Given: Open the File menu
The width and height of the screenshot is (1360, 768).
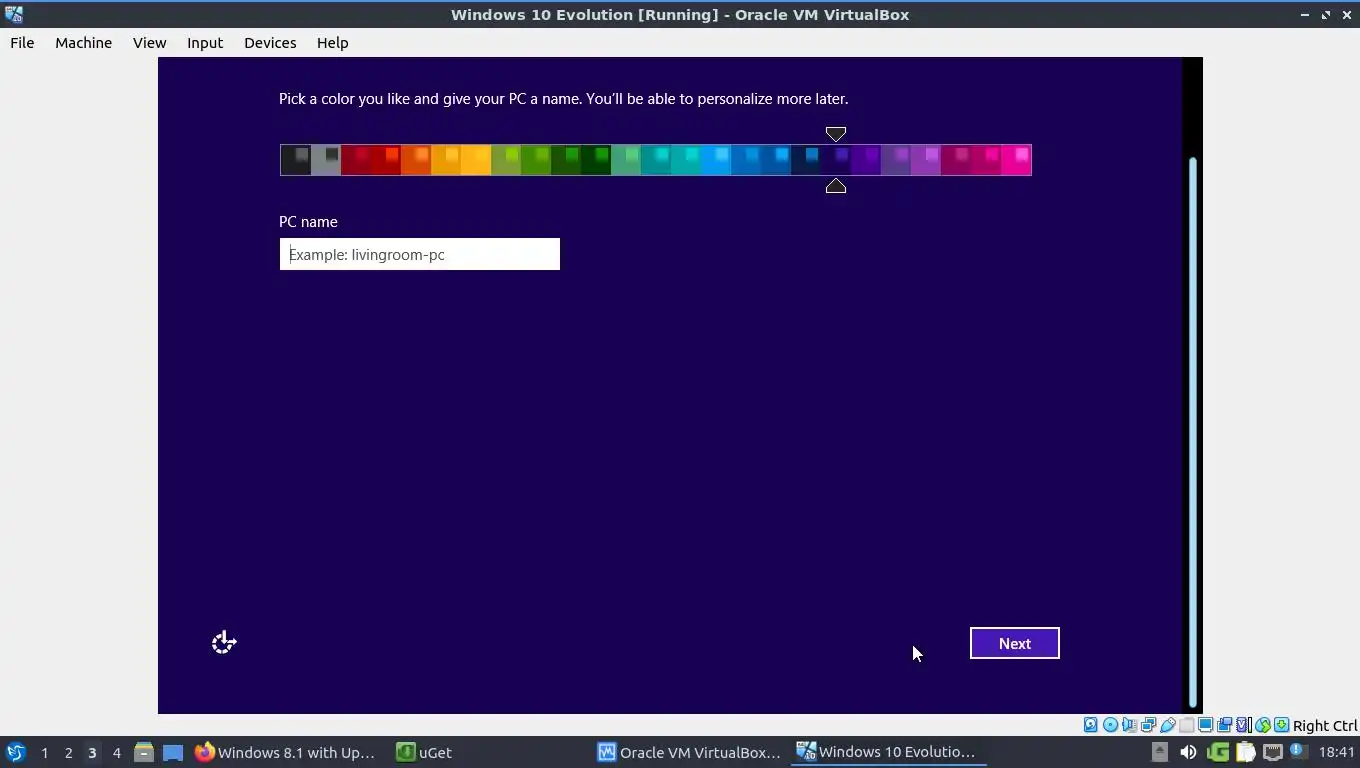Looking at the screenshot, I should (x=22, y=43).
